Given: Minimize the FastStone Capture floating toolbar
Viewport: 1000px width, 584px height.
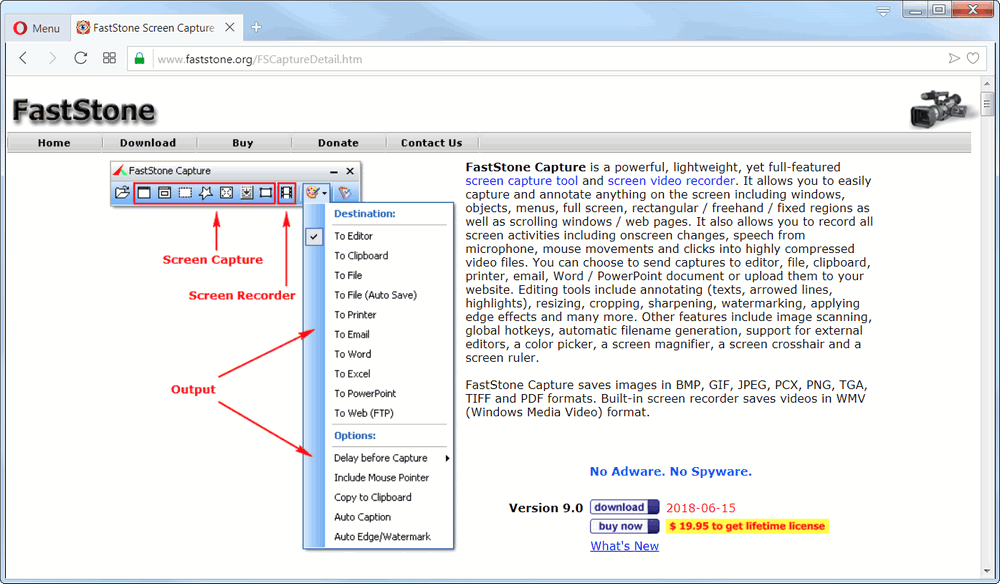Looking at the screenshot, I should 334,172.
